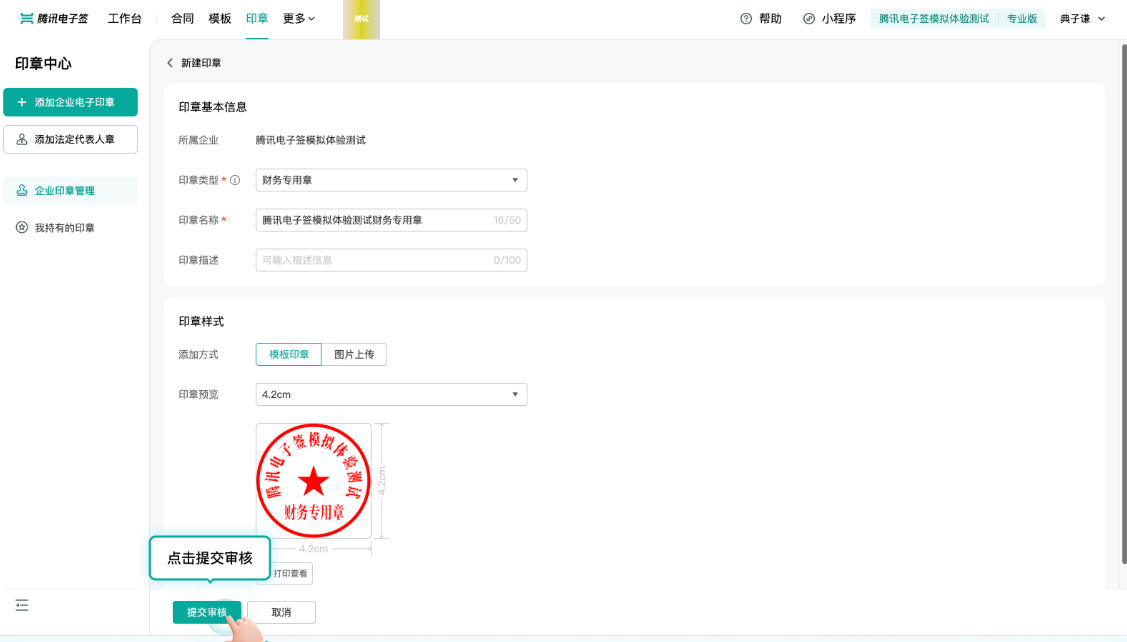Image resolution: width=1127 pixels, height=642 pixels.
Task: Click the back arrow beside 新建印章
Action: click(170, 62)
